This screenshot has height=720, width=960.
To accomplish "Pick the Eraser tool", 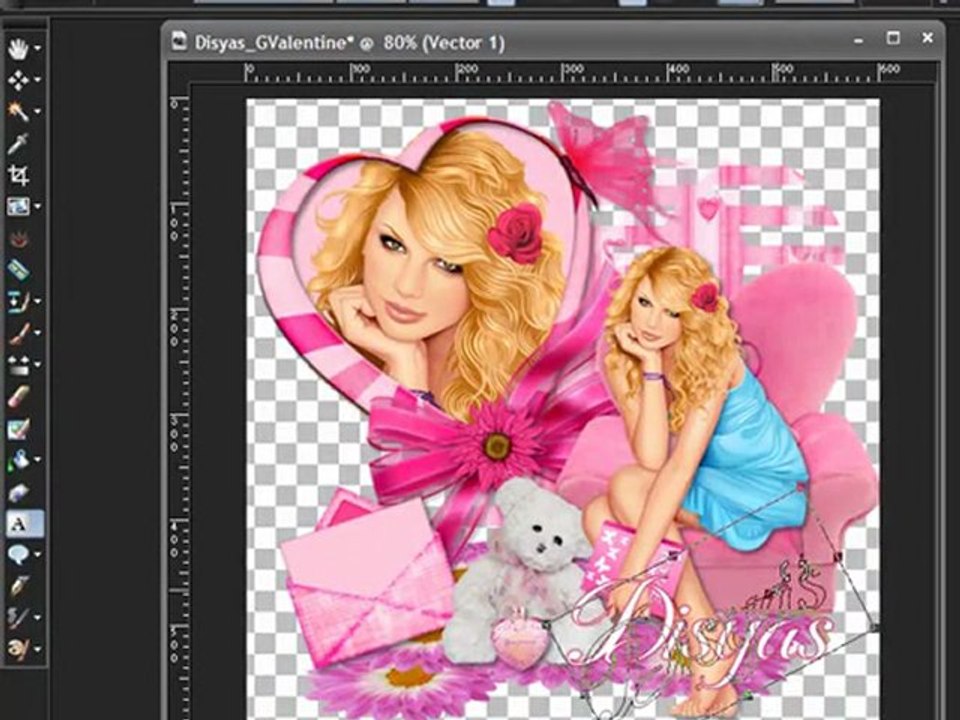I will [18, 396].
